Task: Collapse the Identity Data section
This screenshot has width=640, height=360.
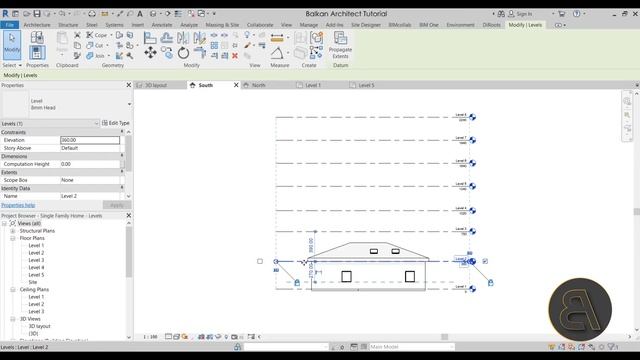Action: pyautogui.click(x=122, y=188)
